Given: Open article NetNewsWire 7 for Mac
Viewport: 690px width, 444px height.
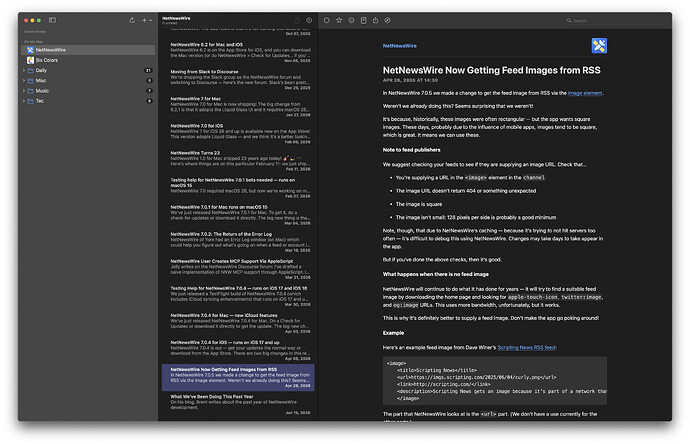Looking at the screenshot, I should 238,107.
